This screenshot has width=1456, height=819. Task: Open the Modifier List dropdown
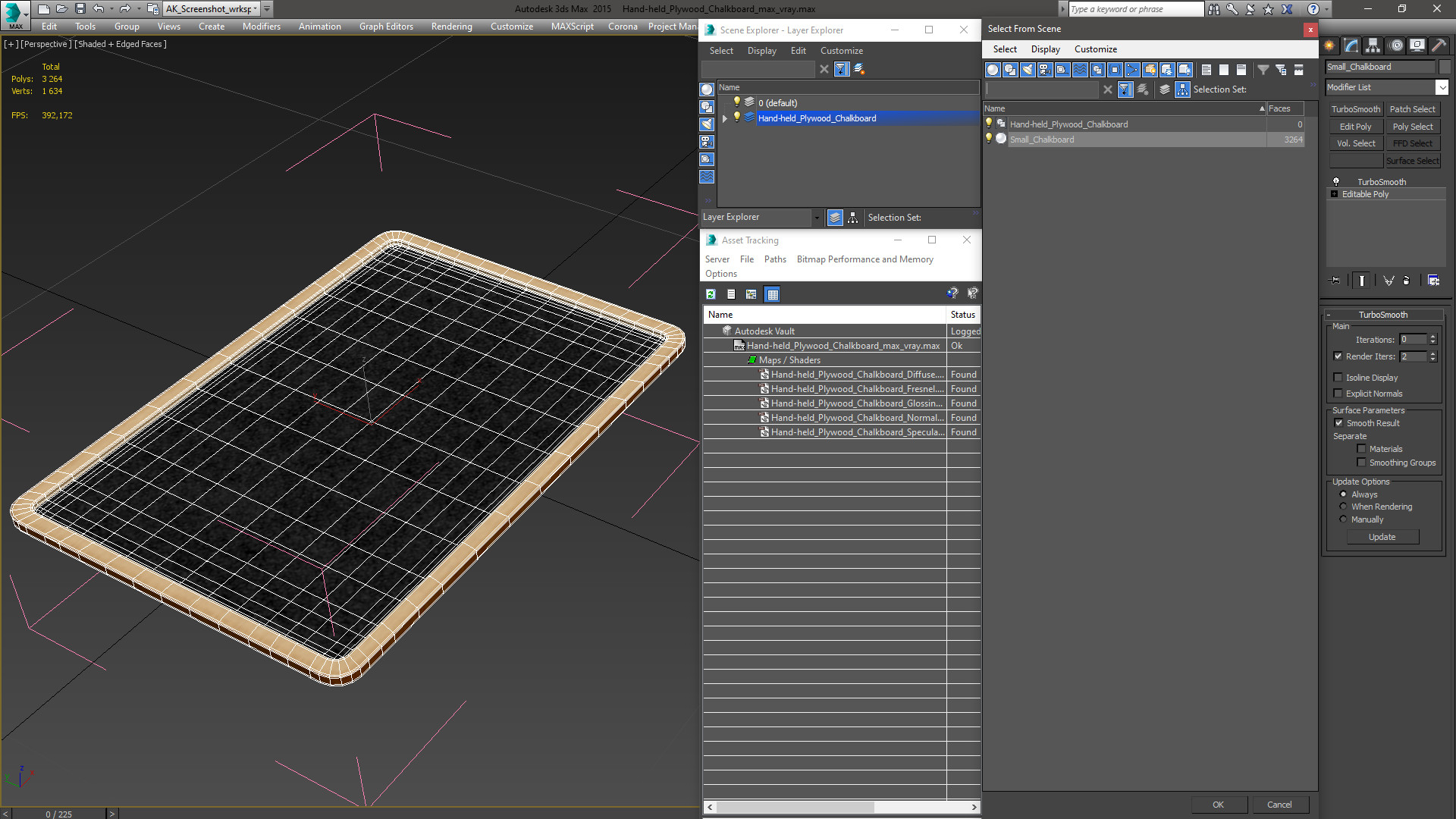click(x=1442, y=88)
